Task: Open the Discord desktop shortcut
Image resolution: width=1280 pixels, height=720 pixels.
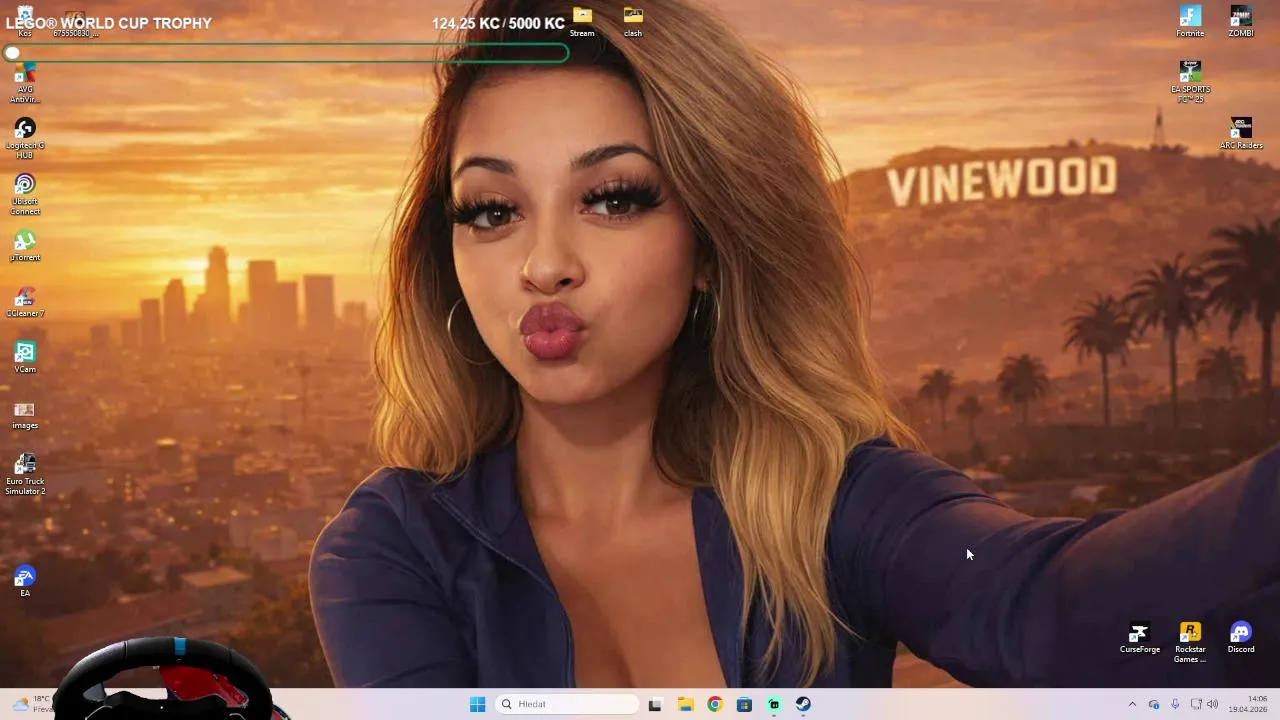Action: 1241,638
